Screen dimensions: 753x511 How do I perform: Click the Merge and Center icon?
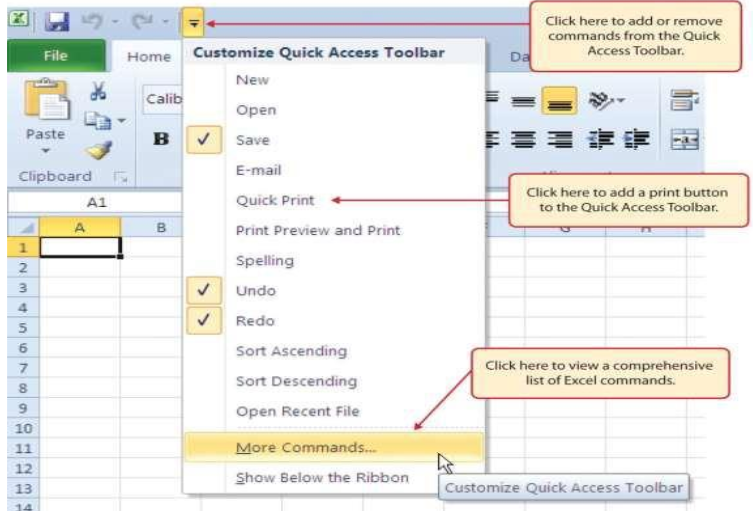click(x=684, y=139)
